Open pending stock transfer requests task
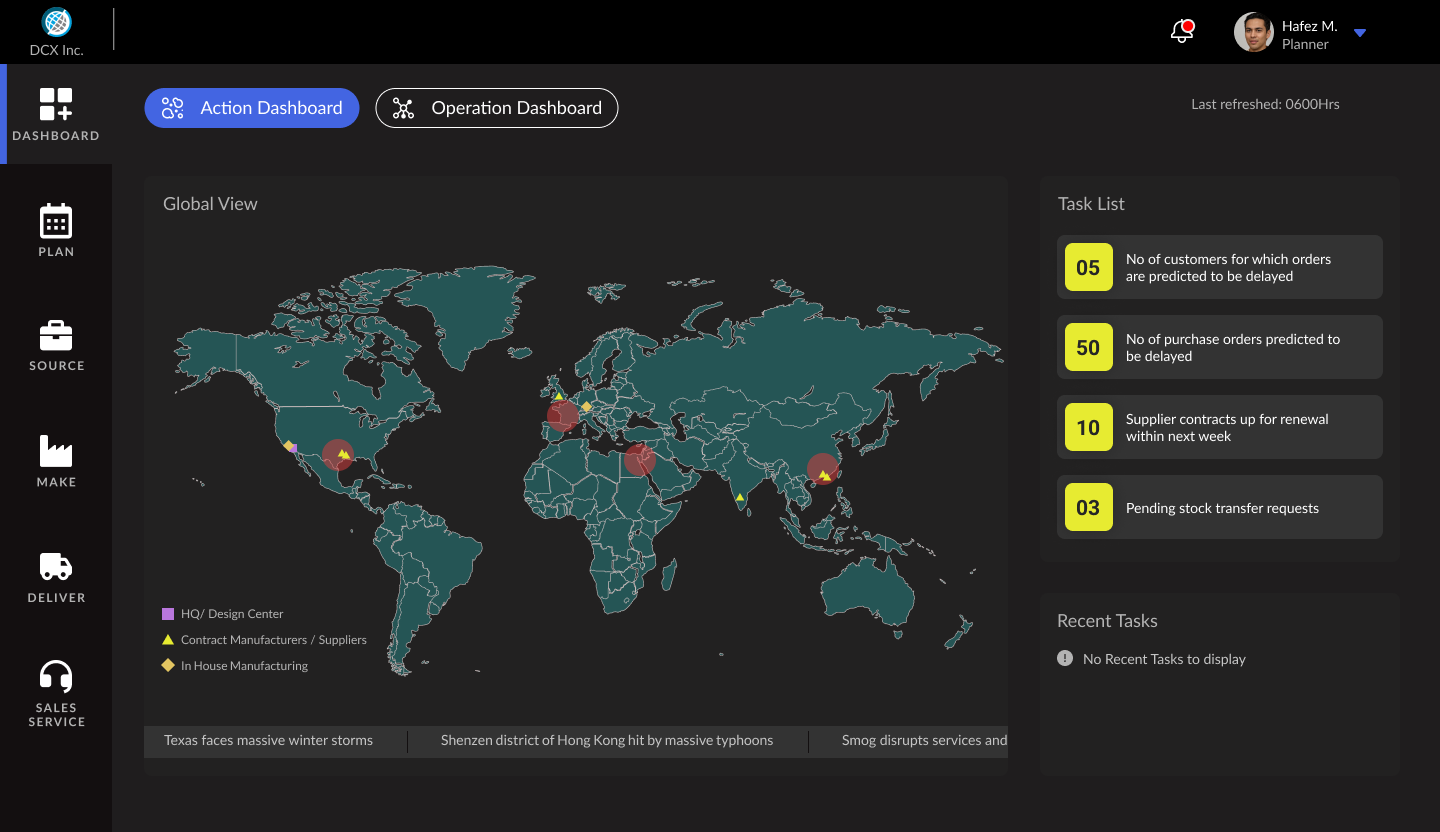 click(x=1219, y=507)
